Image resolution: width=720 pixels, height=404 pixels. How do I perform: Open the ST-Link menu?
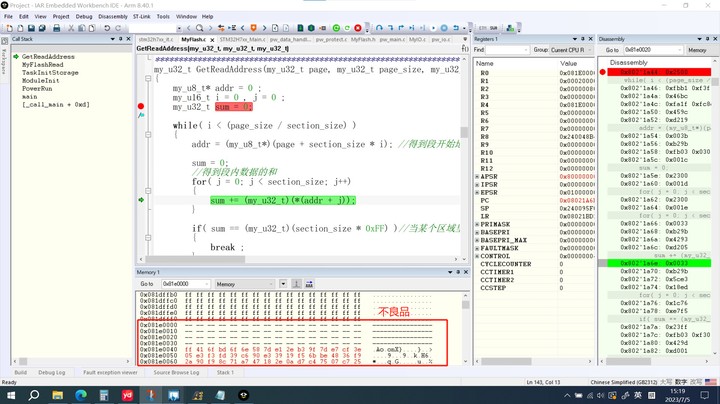pos(141,17)
